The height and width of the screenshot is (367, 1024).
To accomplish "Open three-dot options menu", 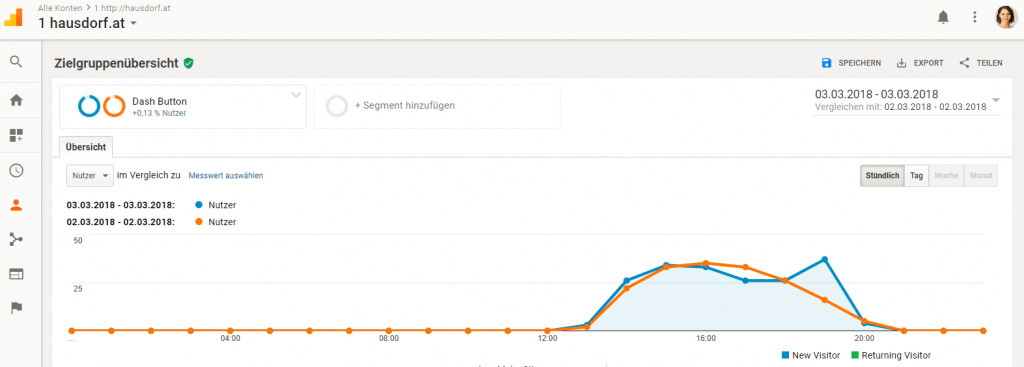I will (x=974, y=18).
